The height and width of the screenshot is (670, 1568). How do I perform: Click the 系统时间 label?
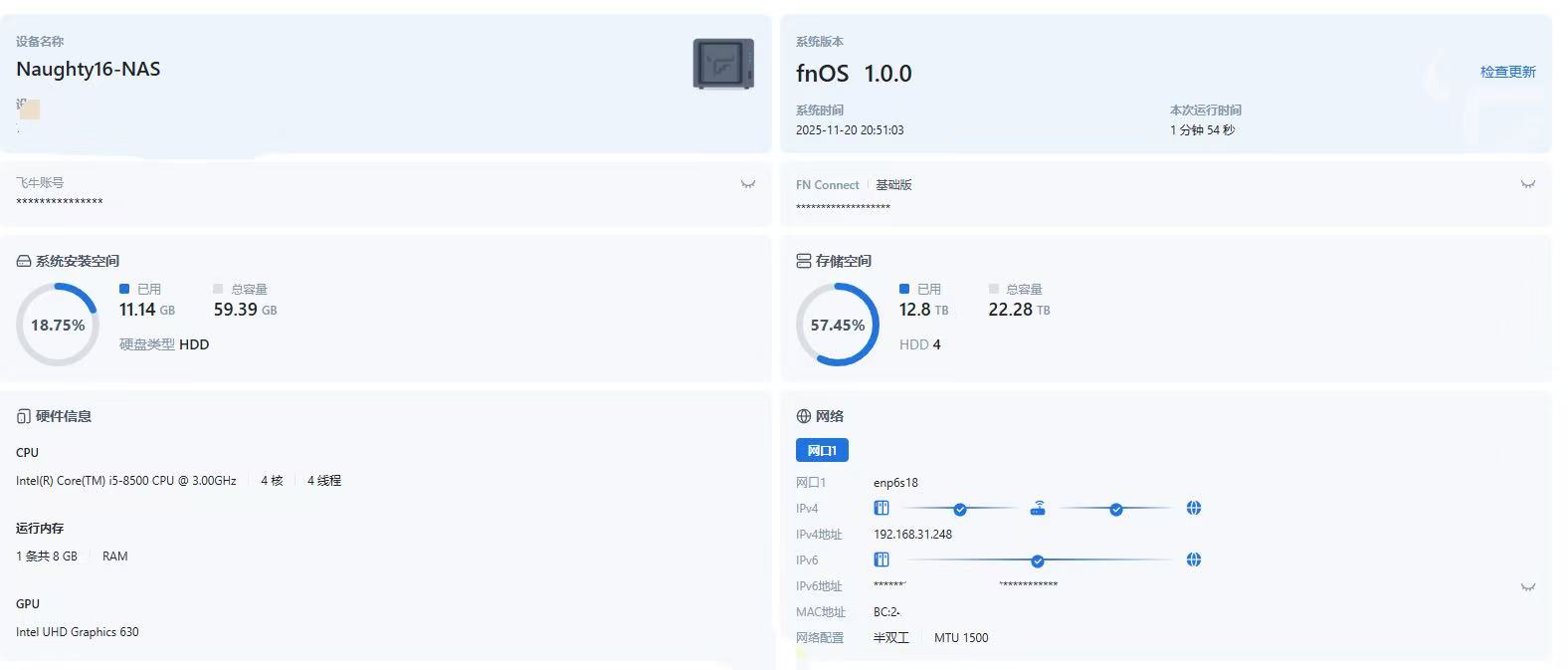click(820, 111)
